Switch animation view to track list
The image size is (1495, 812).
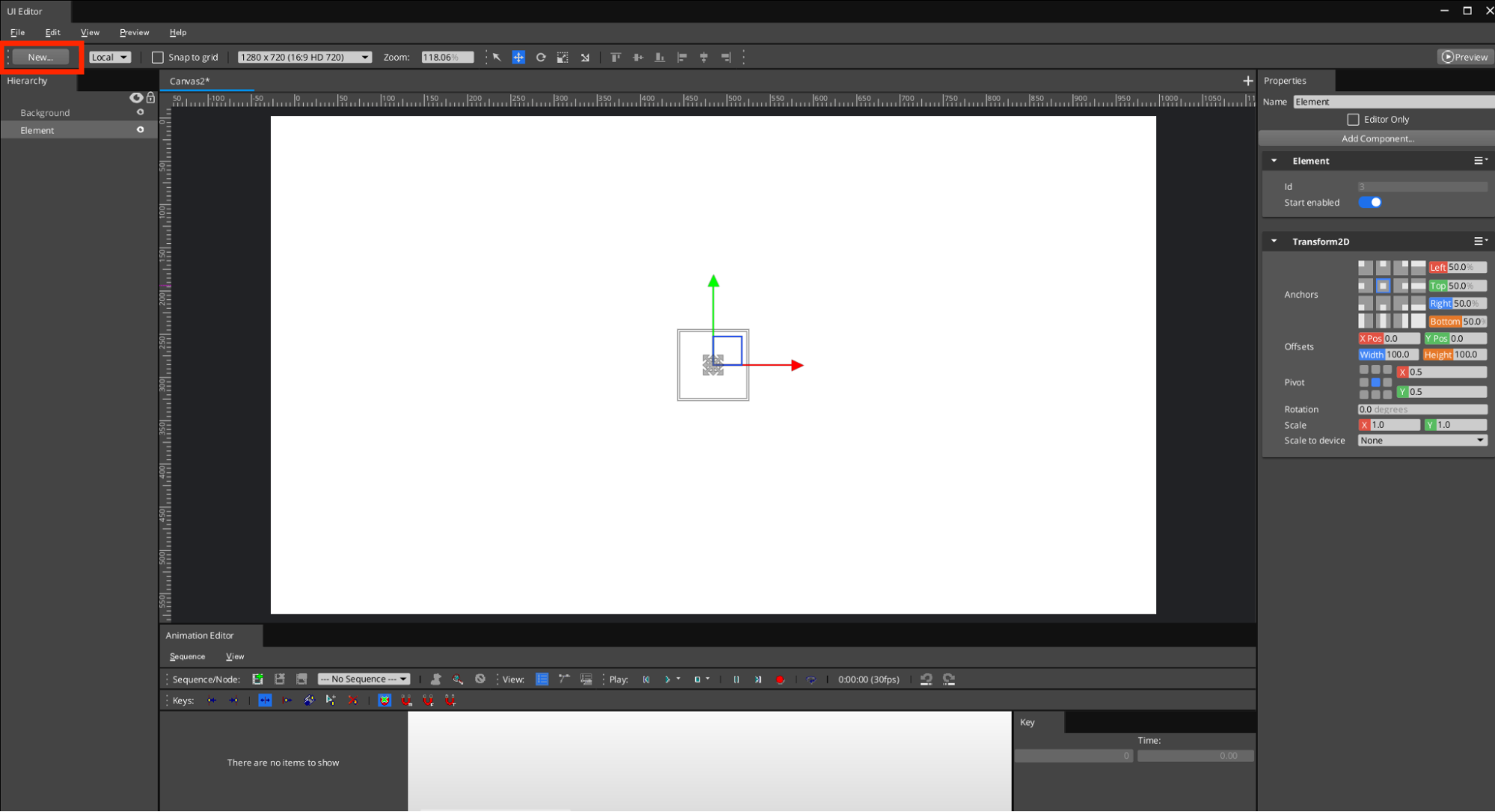542,679
